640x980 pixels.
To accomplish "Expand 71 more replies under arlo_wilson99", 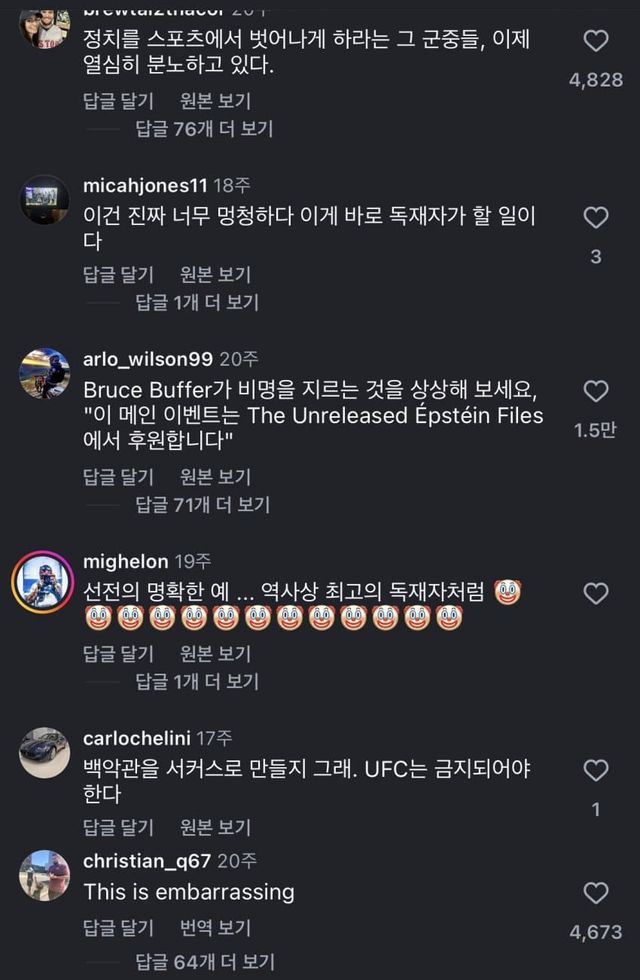I will coord(202,505).
